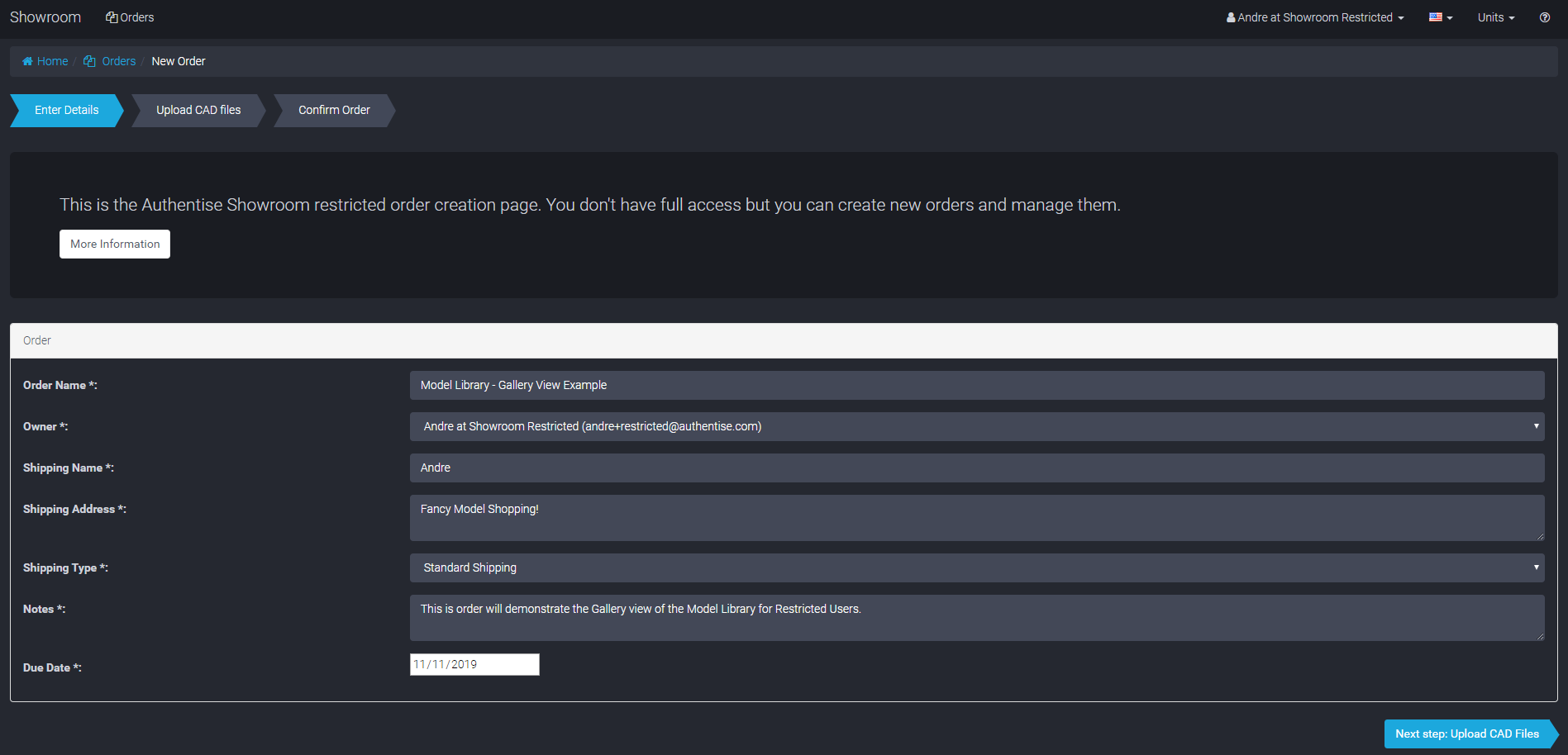Select the Confirm Order step

pyautogui.click(x=334, y=110)
